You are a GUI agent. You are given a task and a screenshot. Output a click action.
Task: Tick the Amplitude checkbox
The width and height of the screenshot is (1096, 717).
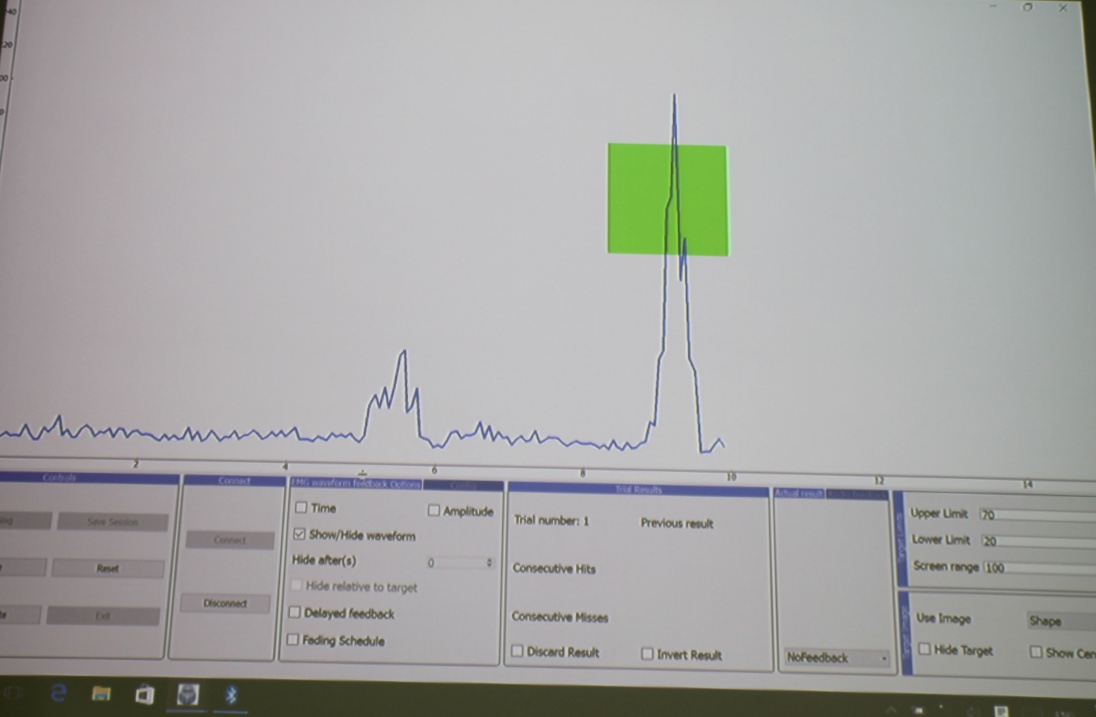click(434, 511)
